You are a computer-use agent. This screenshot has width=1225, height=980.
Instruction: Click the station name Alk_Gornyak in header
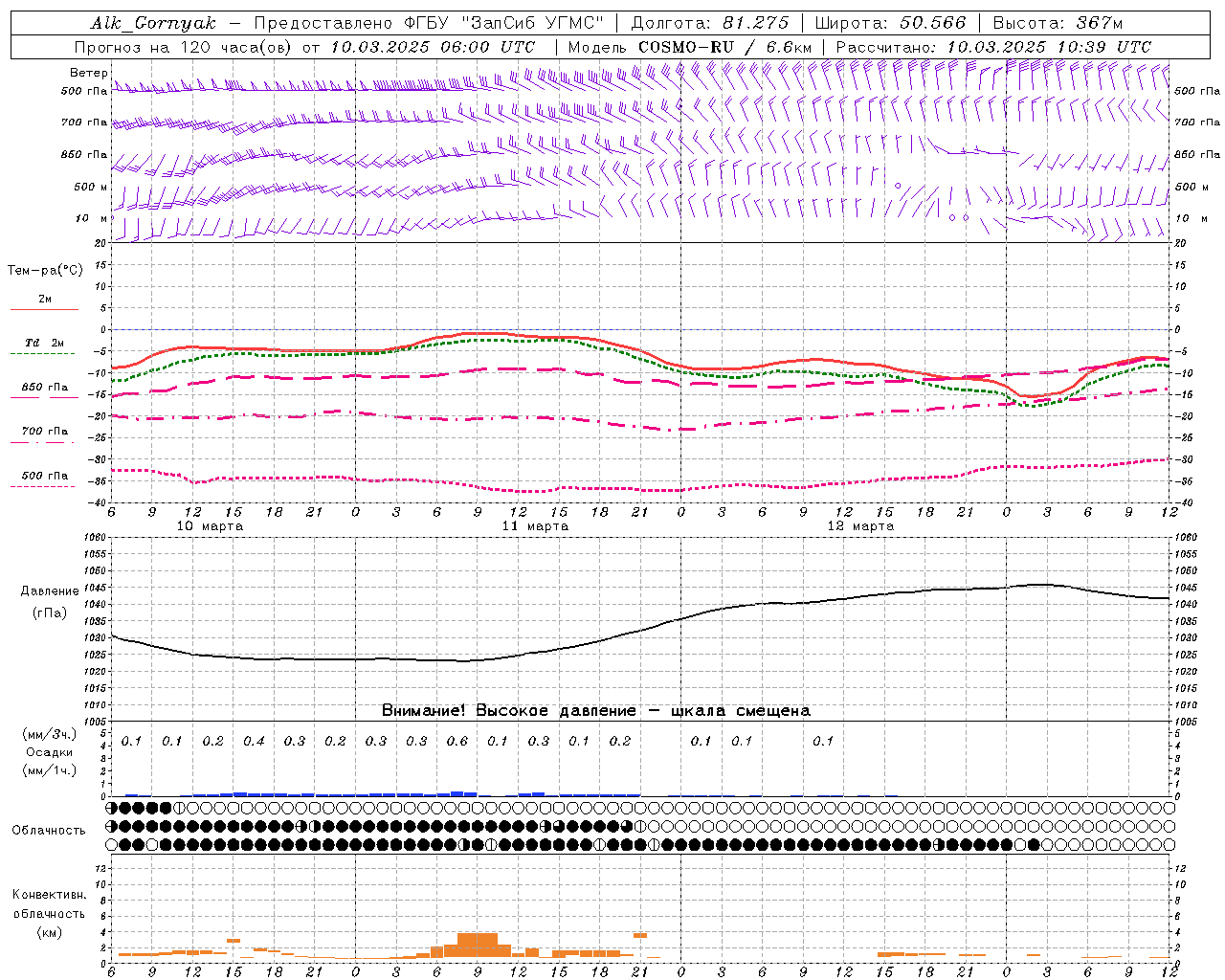click(x=153, y=23)
